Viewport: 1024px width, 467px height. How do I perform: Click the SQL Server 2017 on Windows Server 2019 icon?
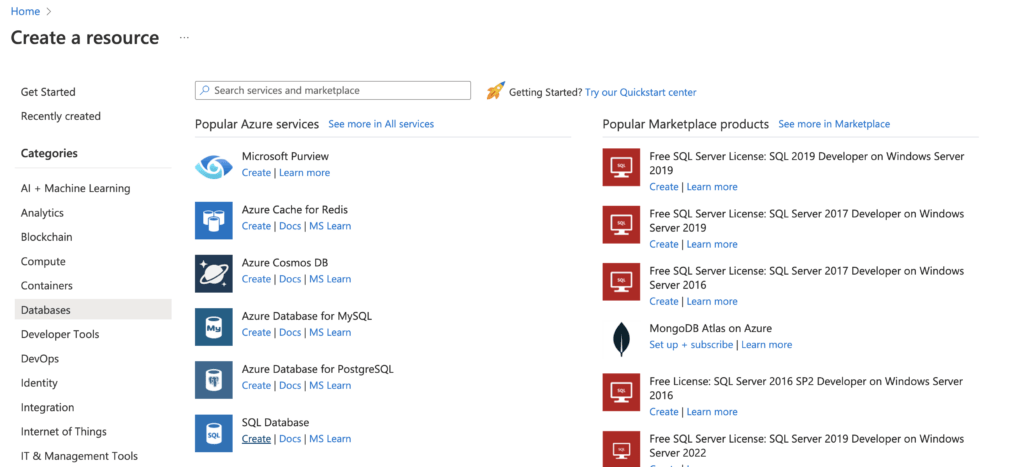coord(621,225)
